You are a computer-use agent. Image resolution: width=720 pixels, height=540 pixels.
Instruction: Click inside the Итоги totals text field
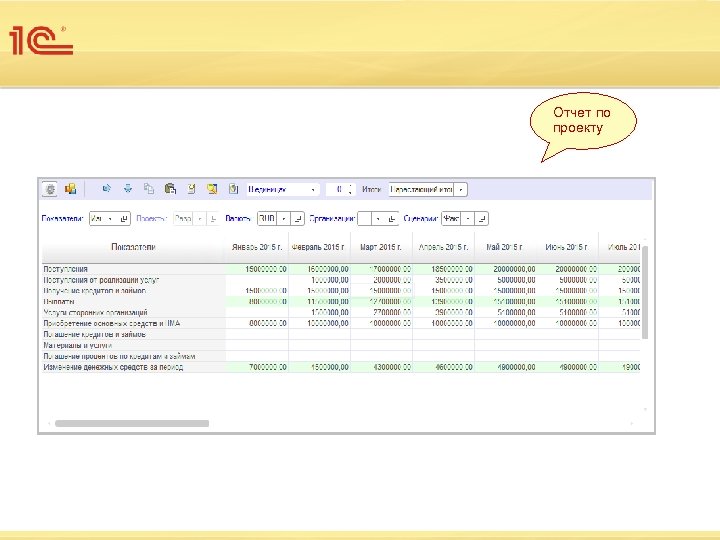[x=421, y=190]
